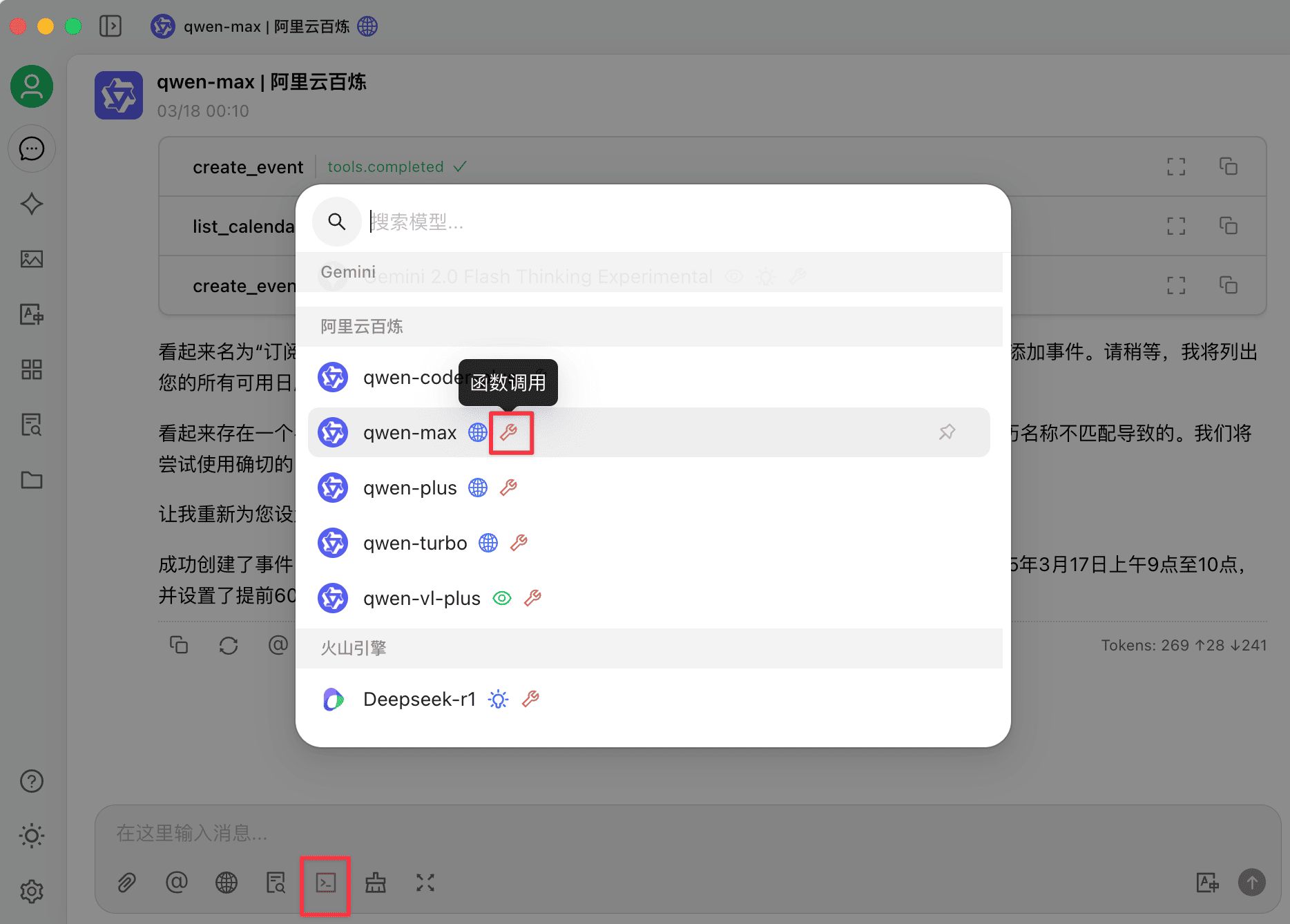Click the 阿里云百炼 group header
Image resolution: width=1290 pixels, height=924 pixels.
pyautogui.click(x=649, y=327)
